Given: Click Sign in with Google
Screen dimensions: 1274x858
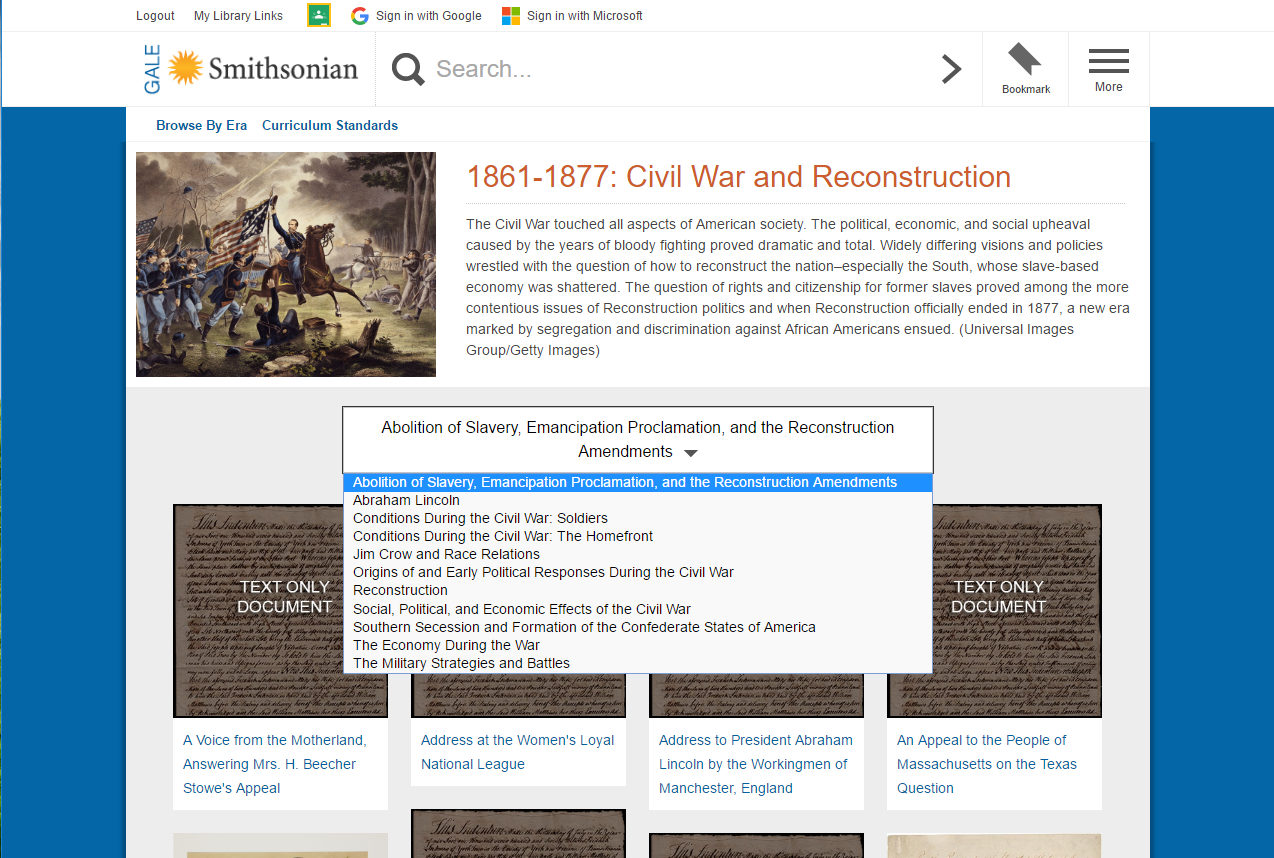Looking at the screenshot, I should click(x=428, y=16).
